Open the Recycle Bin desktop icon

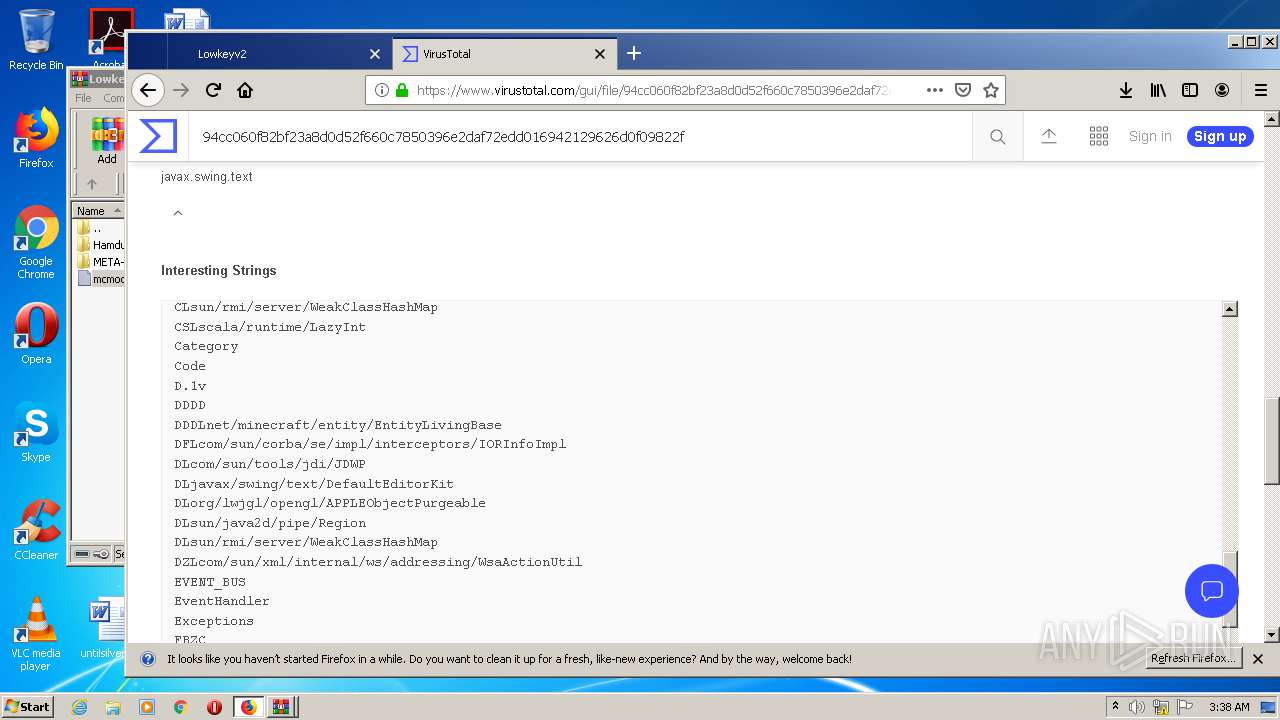36,40
